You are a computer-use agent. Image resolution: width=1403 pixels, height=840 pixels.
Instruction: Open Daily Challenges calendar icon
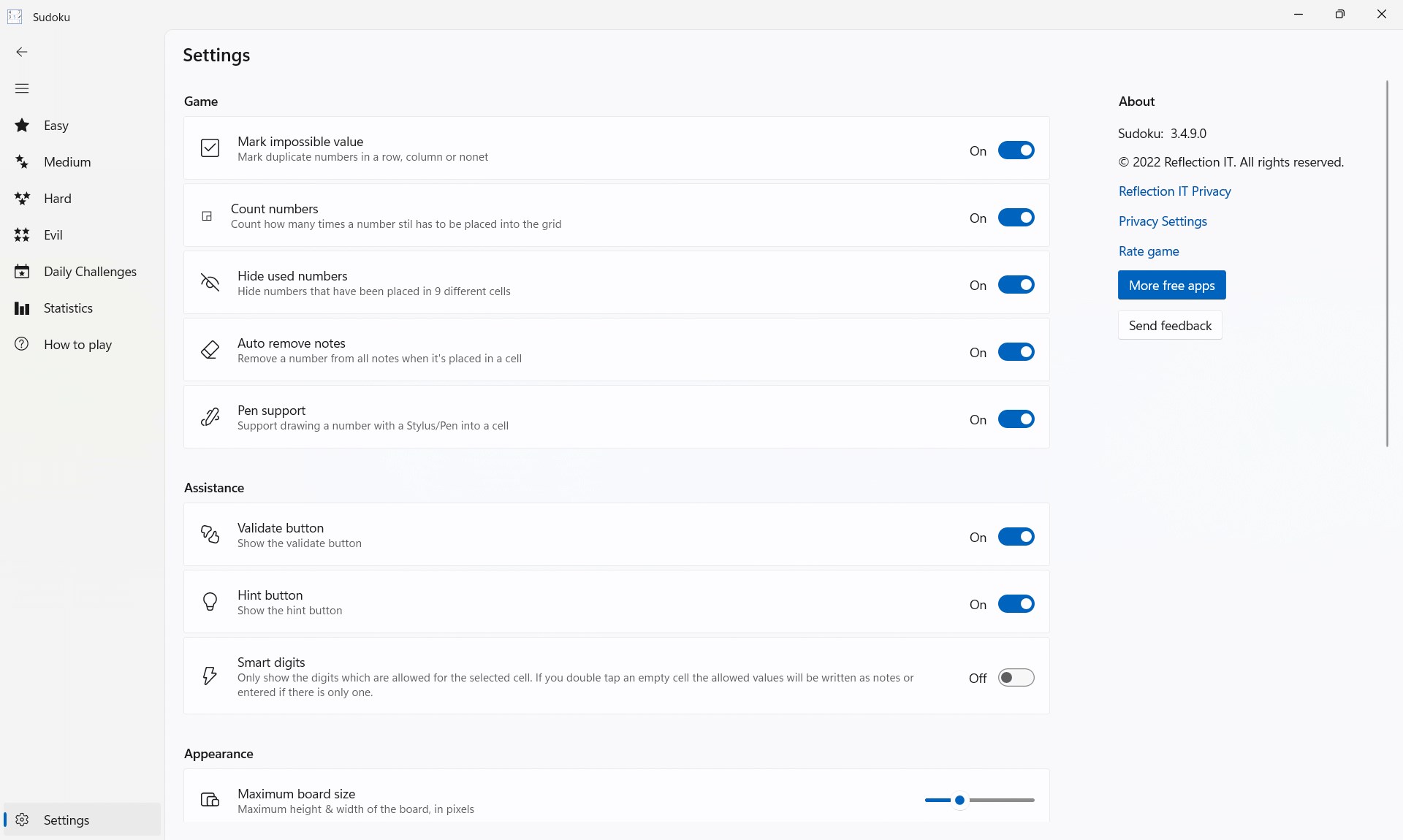pos(22,272)
